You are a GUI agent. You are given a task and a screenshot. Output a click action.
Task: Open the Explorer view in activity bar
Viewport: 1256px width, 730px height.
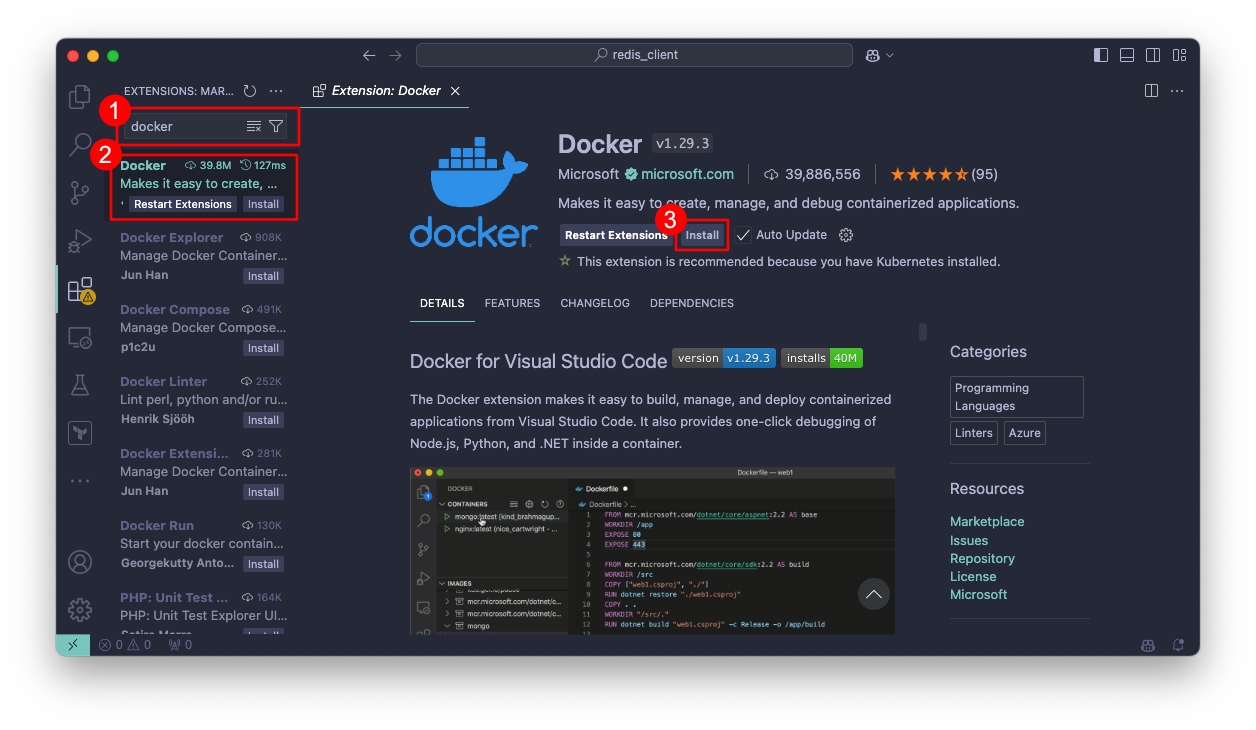click(80, 97)
